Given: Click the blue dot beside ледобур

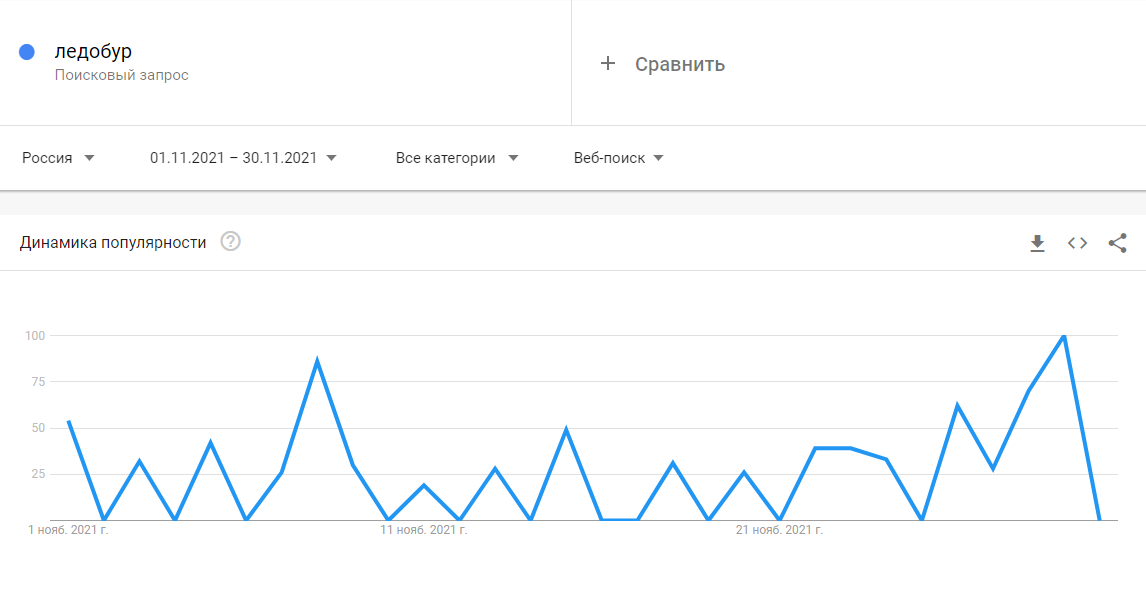Looking at the screenshot, I should pos(27,52).
